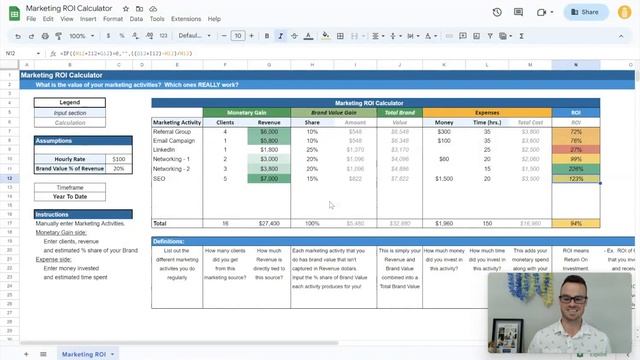Add a new sheet with plus button
This screenshot has height=360, width=640.
click(26, 354)
